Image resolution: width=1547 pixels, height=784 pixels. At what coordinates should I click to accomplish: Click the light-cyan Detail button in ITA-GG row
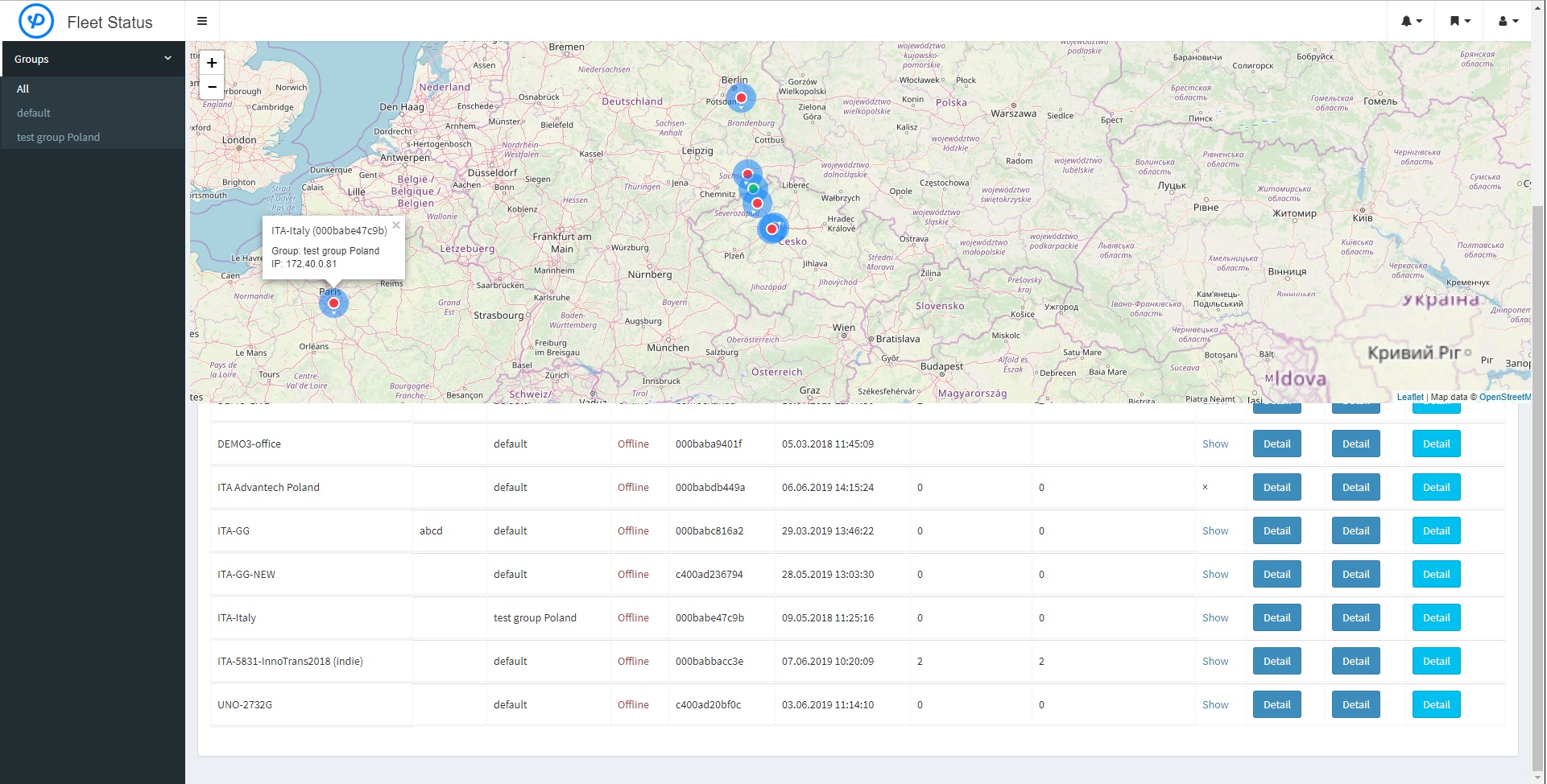(x=1436, y=530)
